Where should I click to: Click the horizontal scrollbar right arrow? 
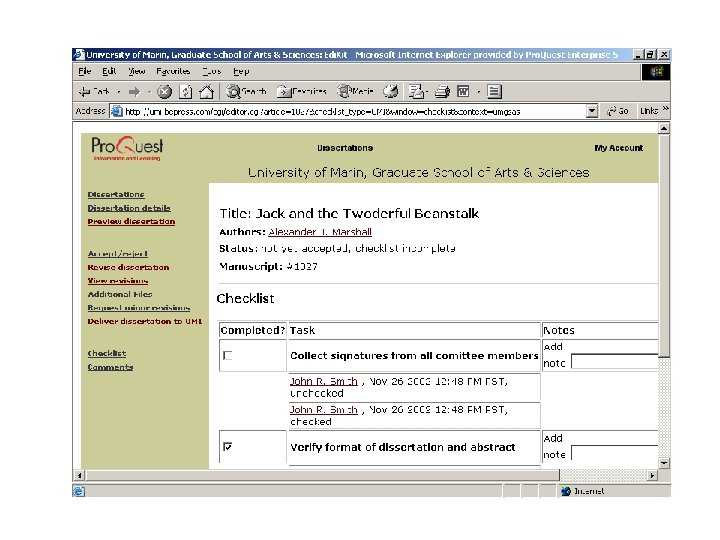(x=652, y=475)
